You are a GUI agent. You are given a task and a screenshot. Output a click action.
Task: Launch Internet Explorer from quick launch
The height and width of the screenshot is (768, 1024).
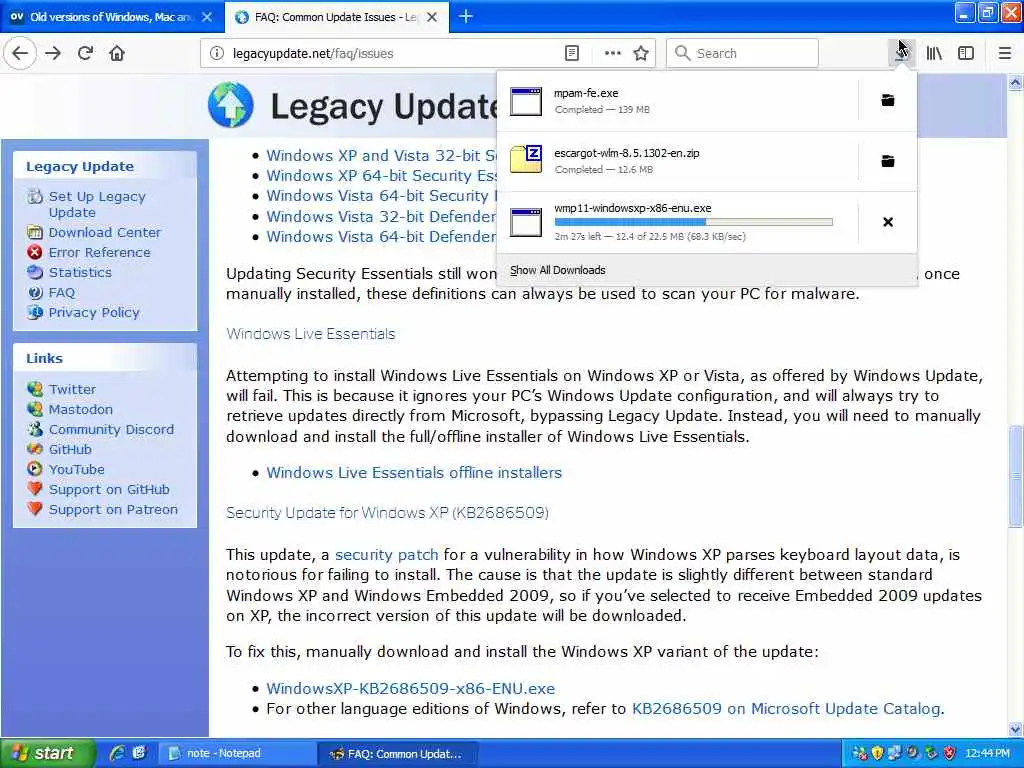coord(118,753)
